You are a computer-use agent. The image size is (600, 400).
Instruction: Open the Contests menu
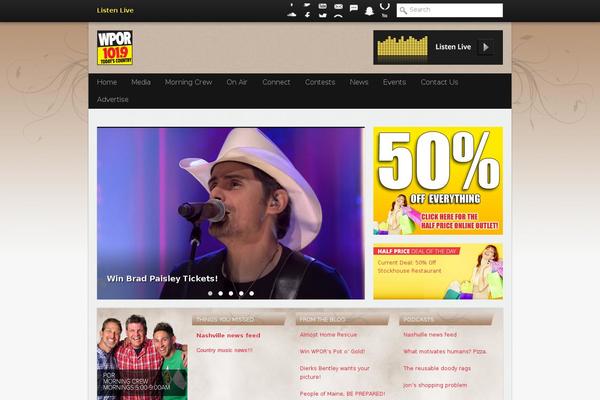(x=320, y=82)
